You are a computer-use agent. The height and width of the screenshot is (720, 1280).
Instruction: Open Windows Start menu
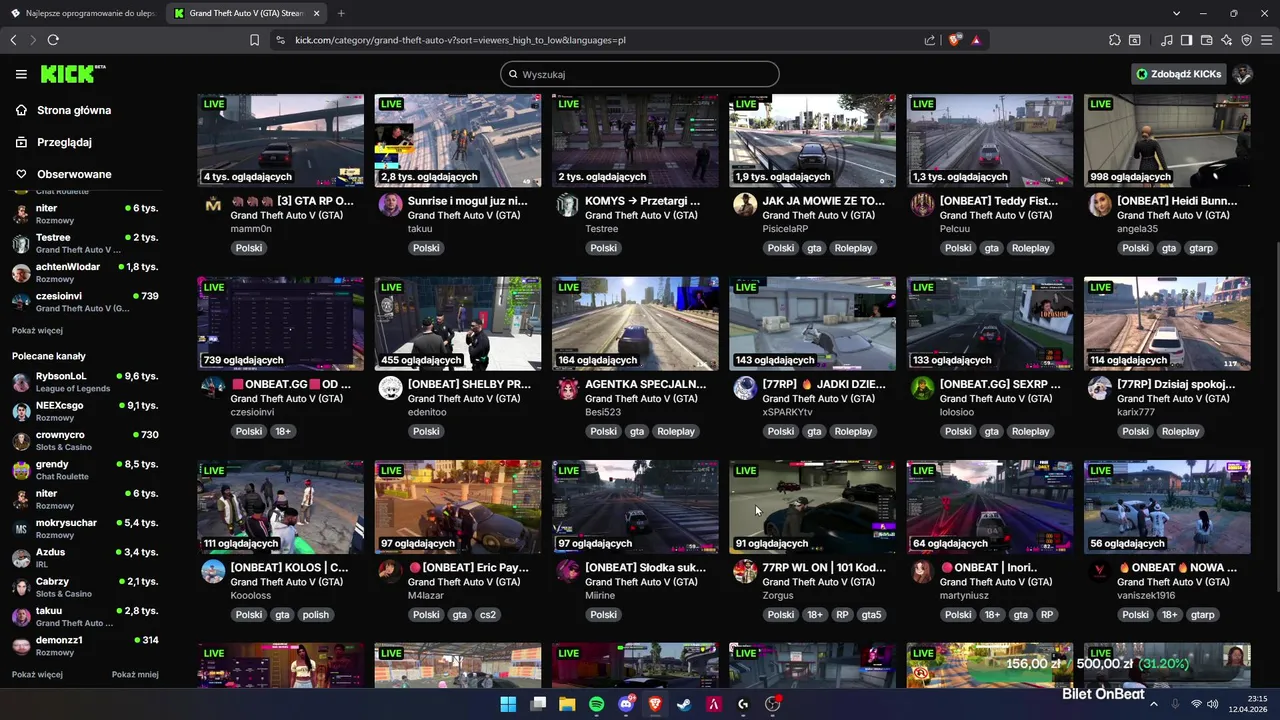coord(508,704)
